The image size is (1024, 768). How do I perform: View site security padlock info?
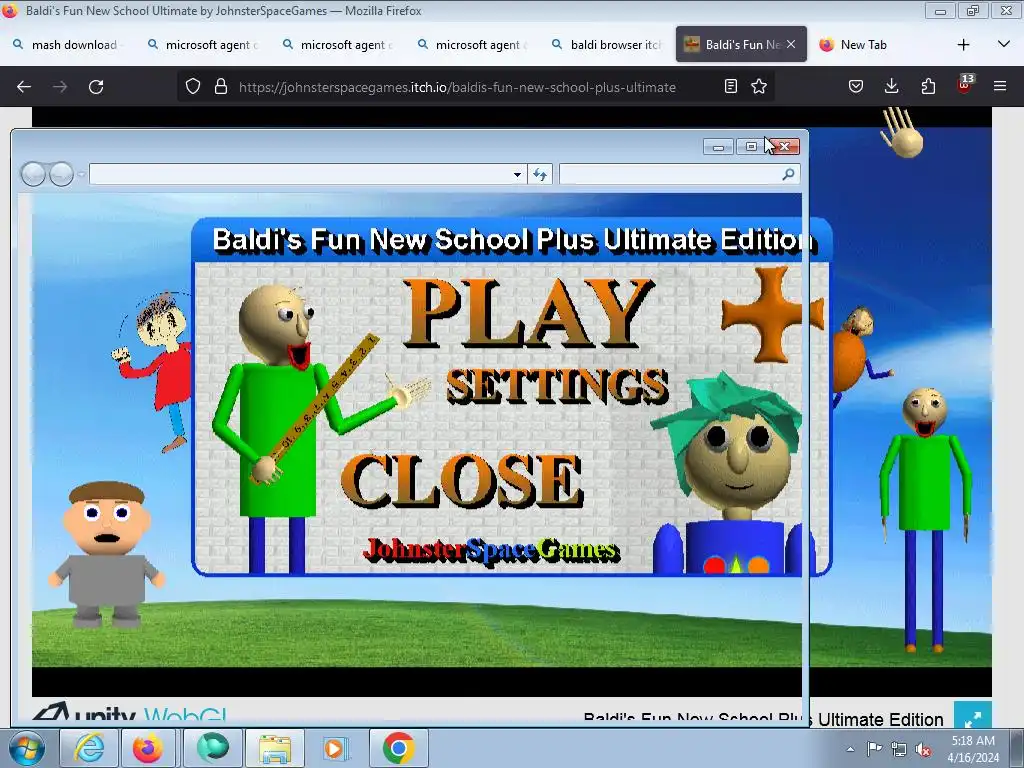point(221,86)
